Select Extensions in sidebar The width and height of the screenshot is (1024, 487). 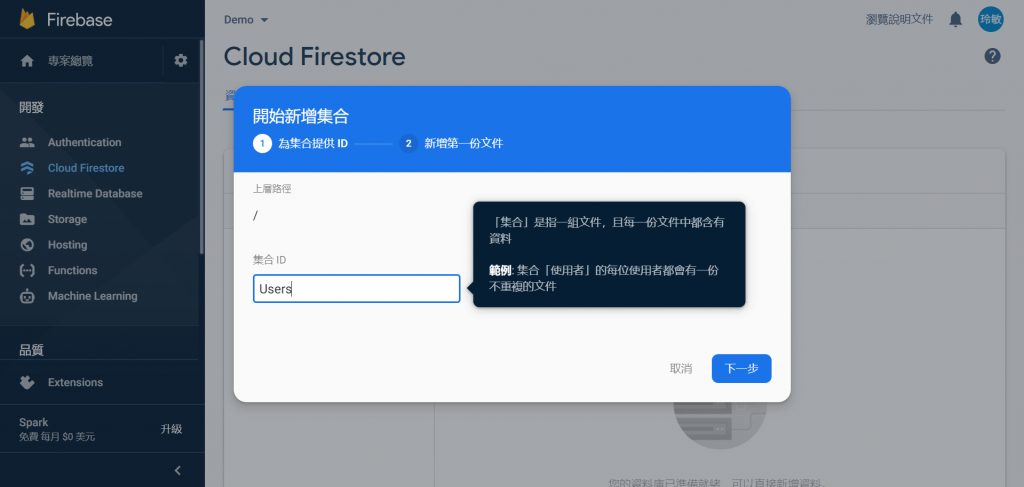point(75,383)
